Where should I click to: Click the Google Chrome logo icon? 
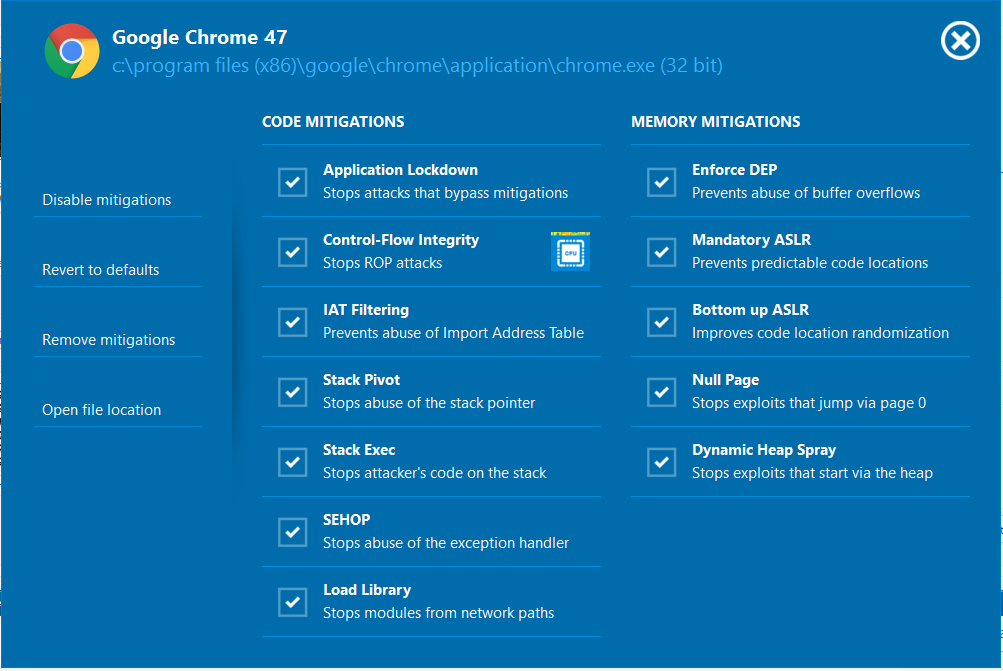pyautogui.click(x=71, y=51)
